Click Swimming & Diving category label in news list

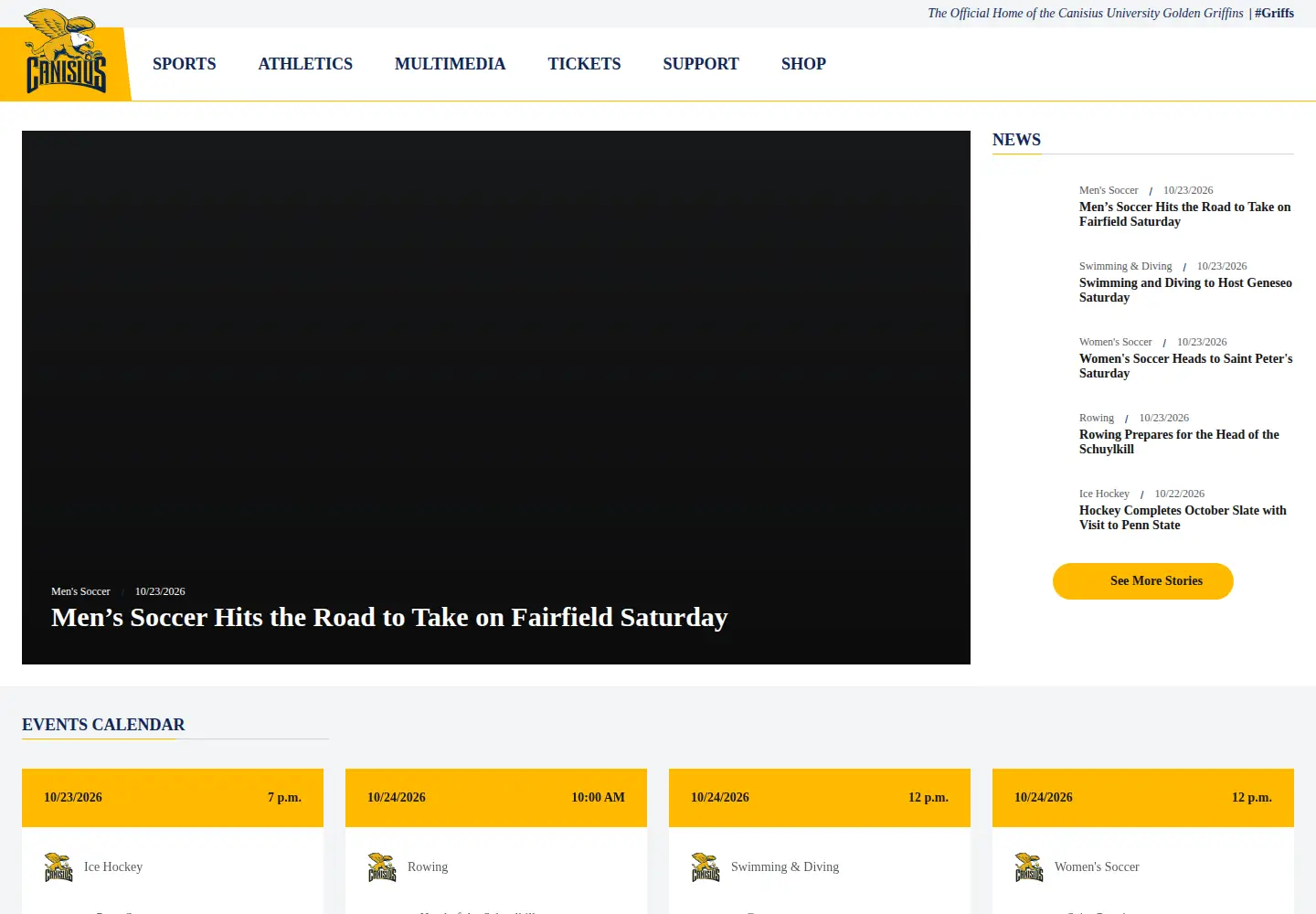click(1125, 266)
